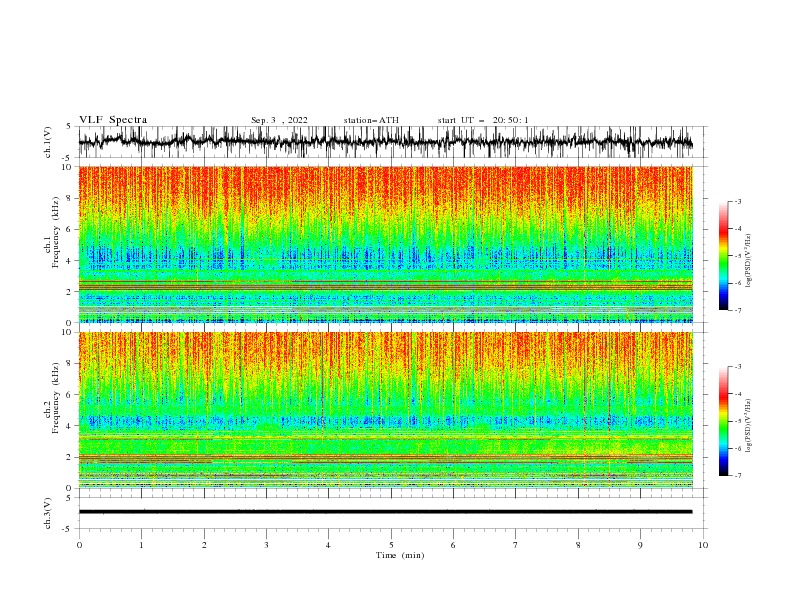The height and width of the screenshot is (612, 792).
Task: Click inside the ch.1 spectrogram panel
Action: [x=386, y=244]
